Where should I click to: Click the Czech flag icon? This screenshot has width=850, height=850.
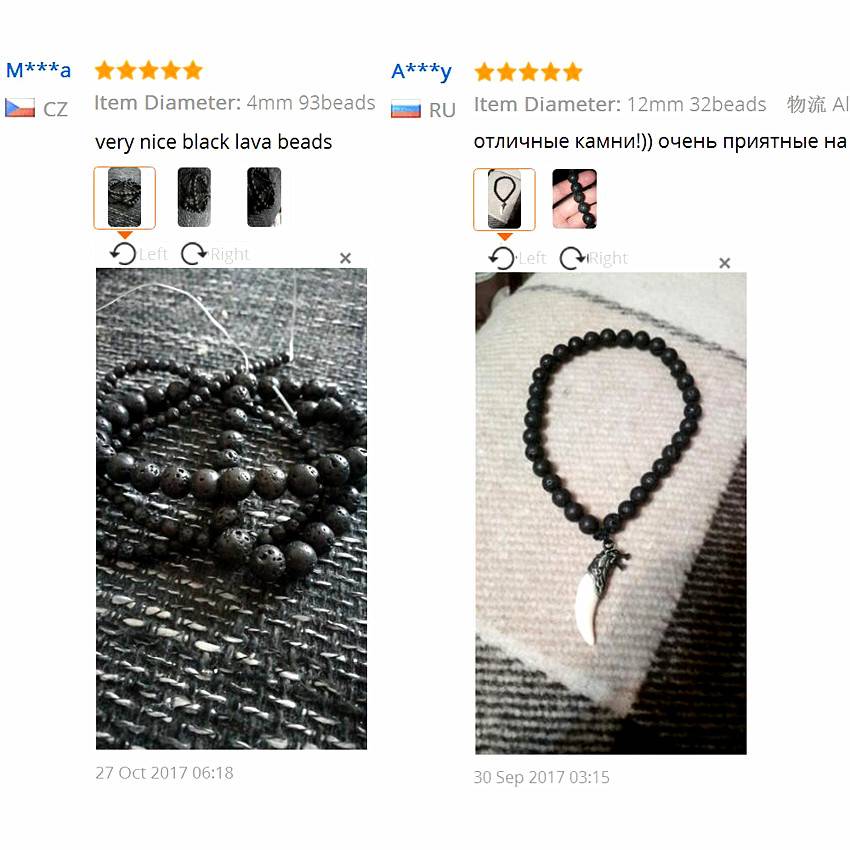pyautogui.click(x=20, y=108)
